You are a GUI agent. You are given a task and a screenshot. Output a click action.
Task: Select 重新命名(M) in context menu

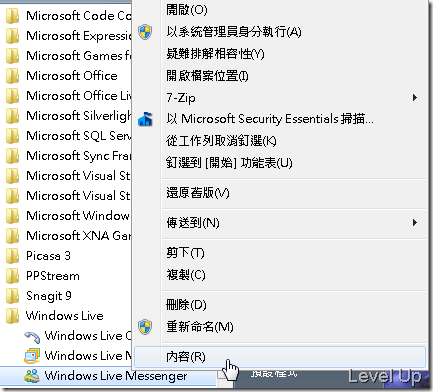(280, 327)
